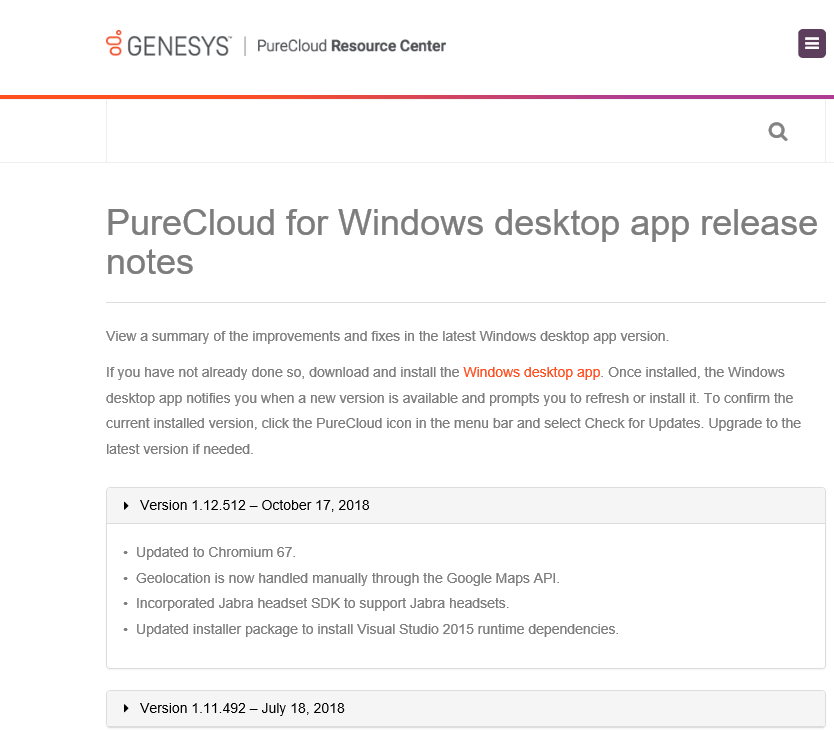Follow the Windows desktop app link
This screenshot has height=731, width=834.
531,372
